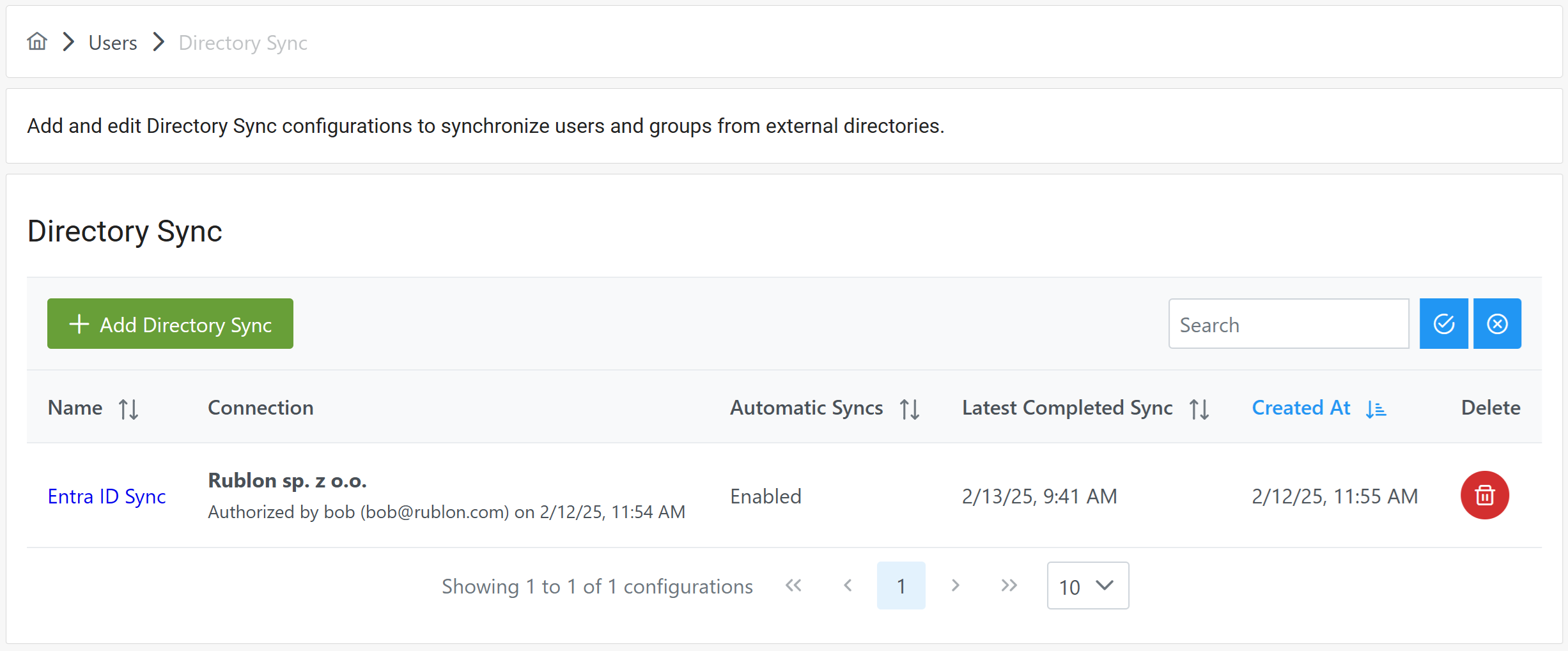Screen dimensions: 1568x651
Task: Go to next page chevron
Action: click(955, 585)
